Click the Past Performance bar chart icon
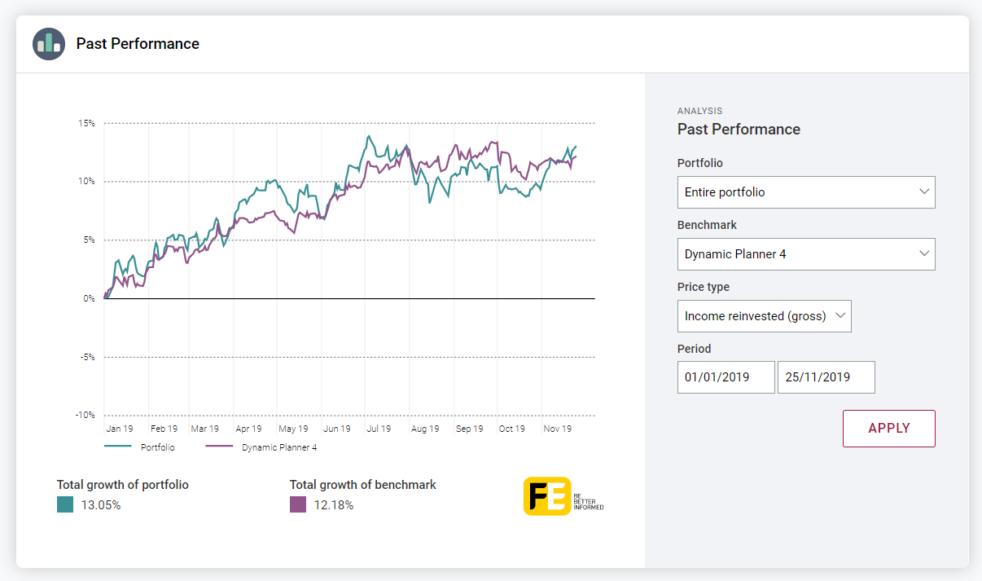 (x=48, y=44)
